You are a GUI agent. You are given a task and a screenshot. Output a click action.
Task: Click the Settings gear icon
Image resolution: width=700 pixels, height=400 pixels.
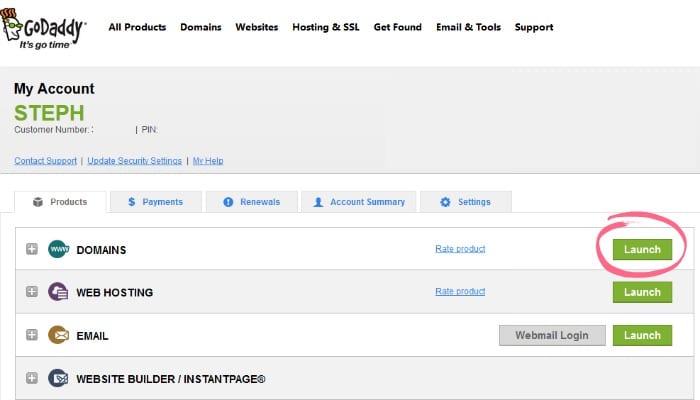[445, 202]
